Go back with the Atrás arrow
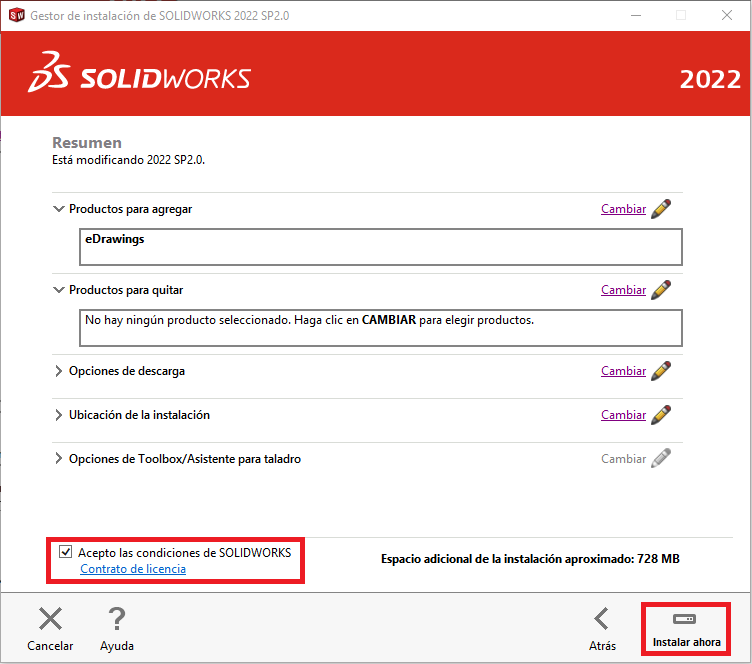The image size is (752, 664). tap(602, 629)
